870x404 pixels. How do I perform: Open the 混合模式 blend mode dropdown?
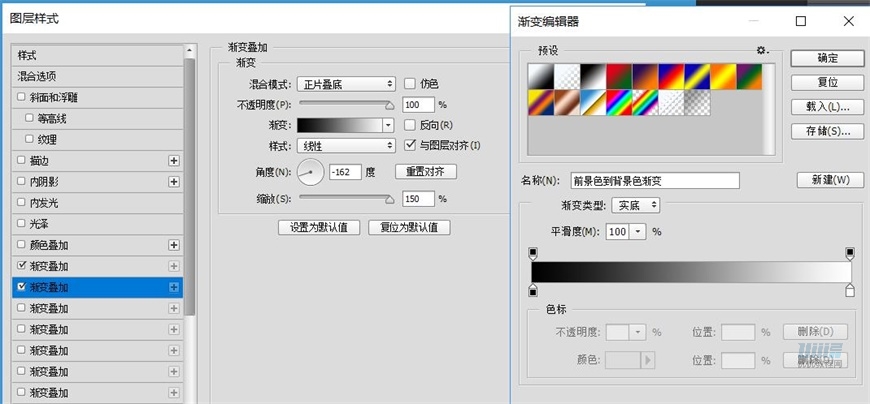(x=347, y=84)
